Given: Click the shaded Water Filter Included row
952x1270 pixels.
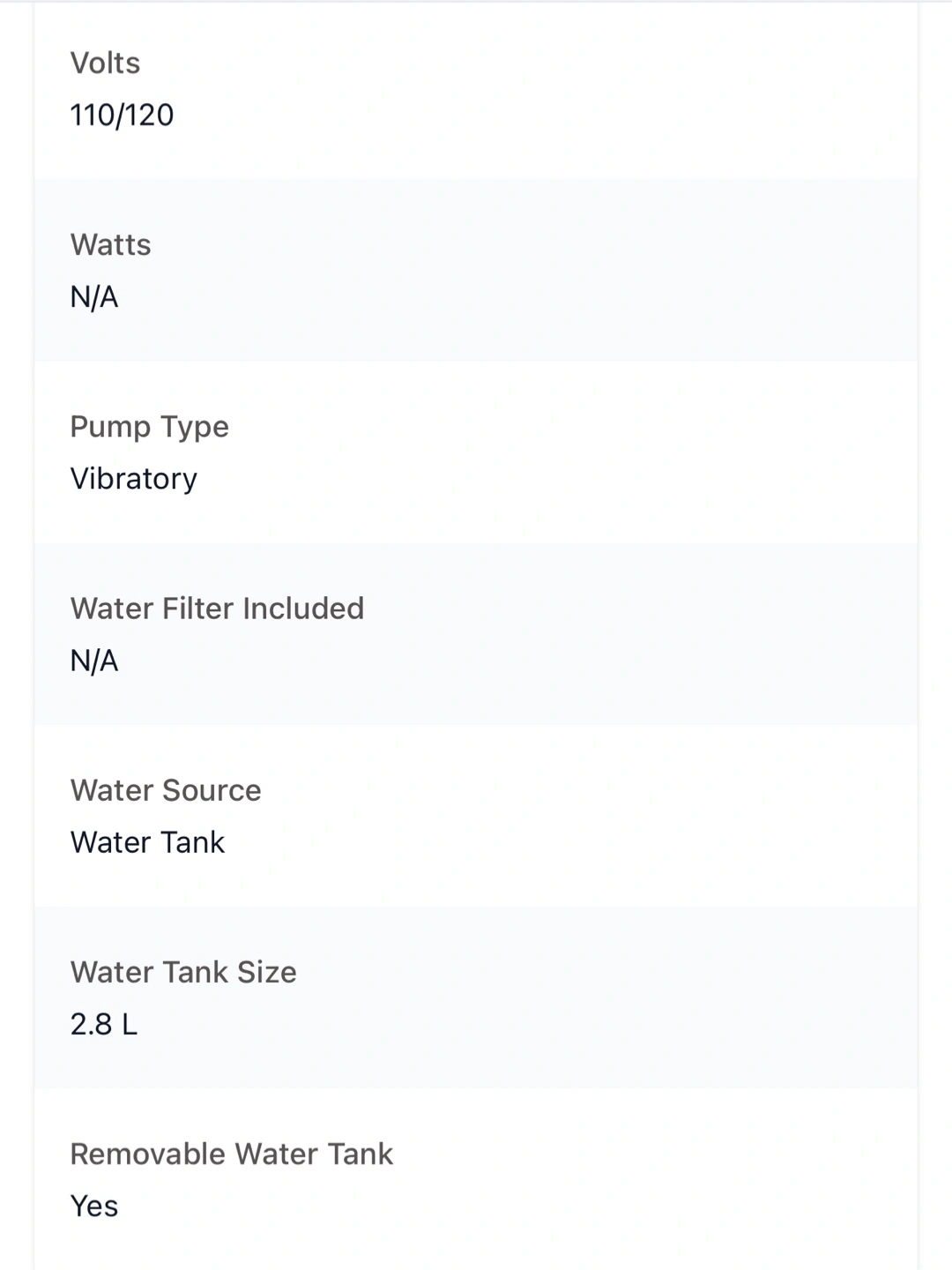Looking at the screenshot, I should (x=476, y=633).
